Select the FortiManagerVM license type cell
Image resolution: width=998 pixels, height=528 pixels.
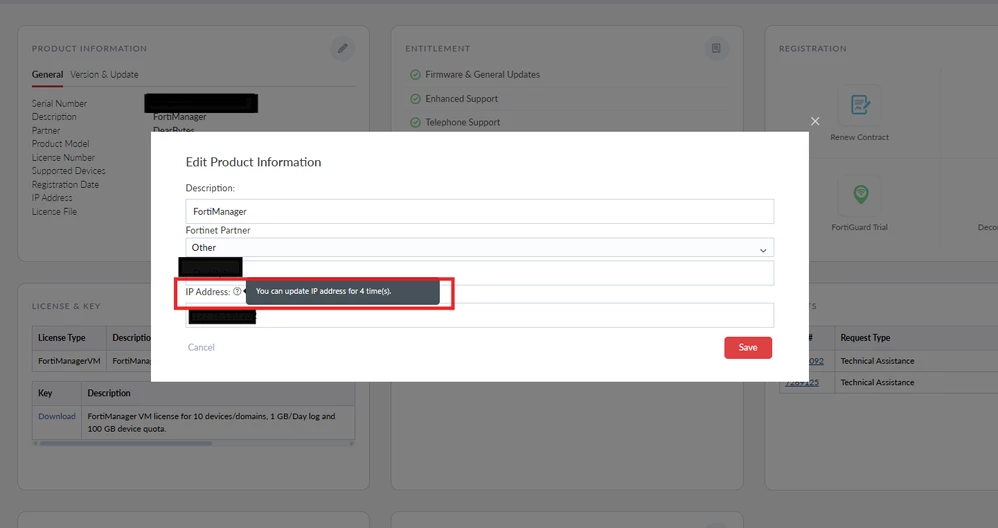pyautogui.click(x=69, y=361)
